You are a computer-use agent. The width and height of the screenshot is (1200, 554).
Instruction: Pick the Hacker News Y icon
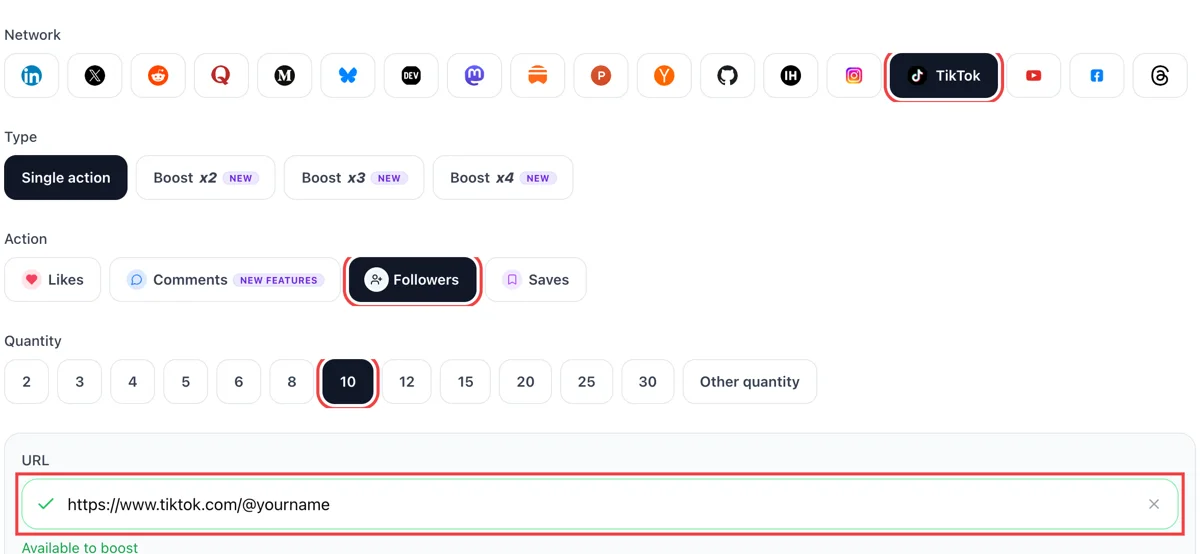pos(664,76)
